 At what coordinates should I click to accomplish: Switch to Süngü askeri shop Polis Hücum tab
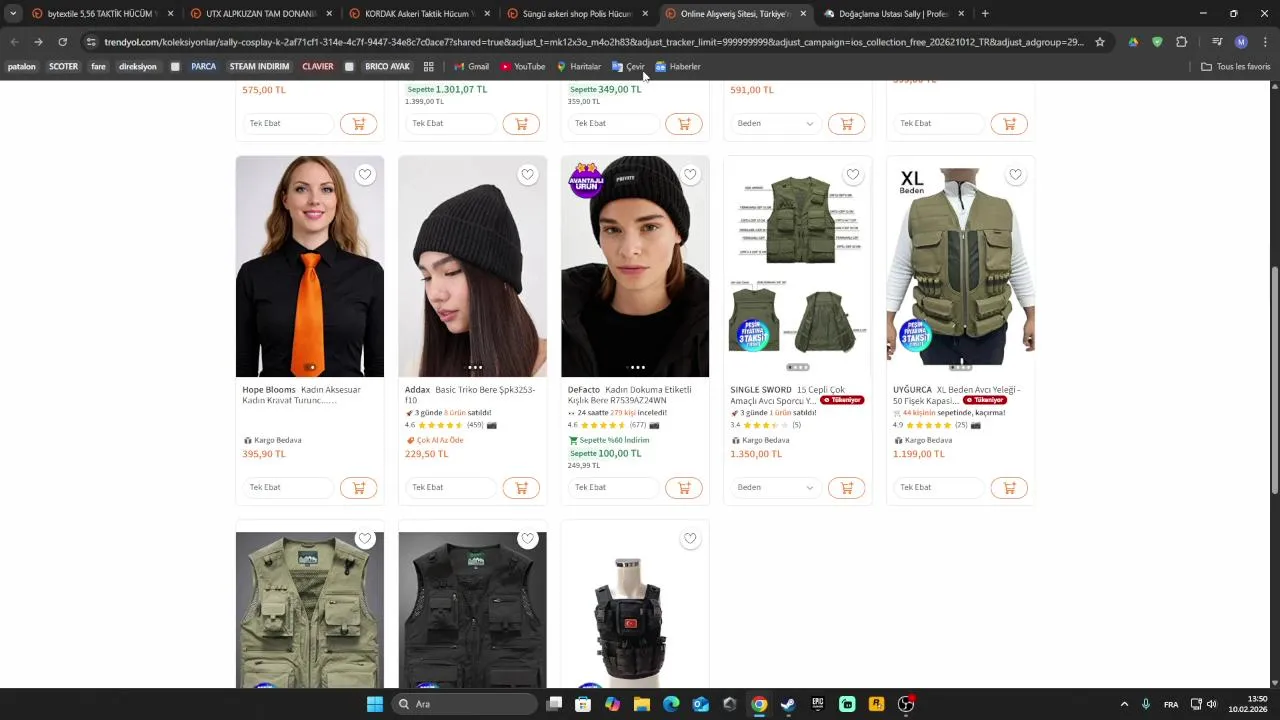click(577, 14)
